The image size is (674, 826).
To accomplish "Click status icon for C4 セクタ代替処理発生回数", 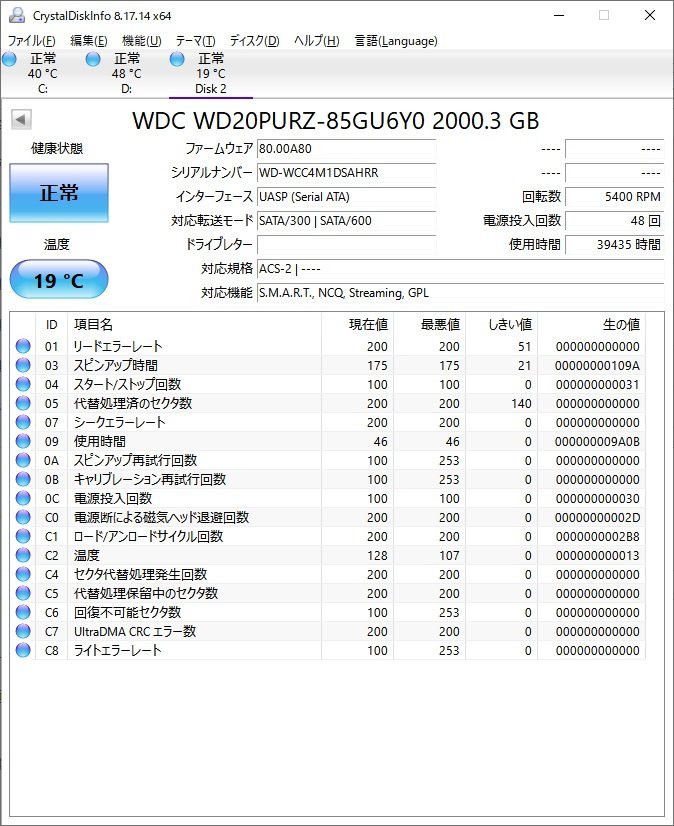I will coord(23,574).
